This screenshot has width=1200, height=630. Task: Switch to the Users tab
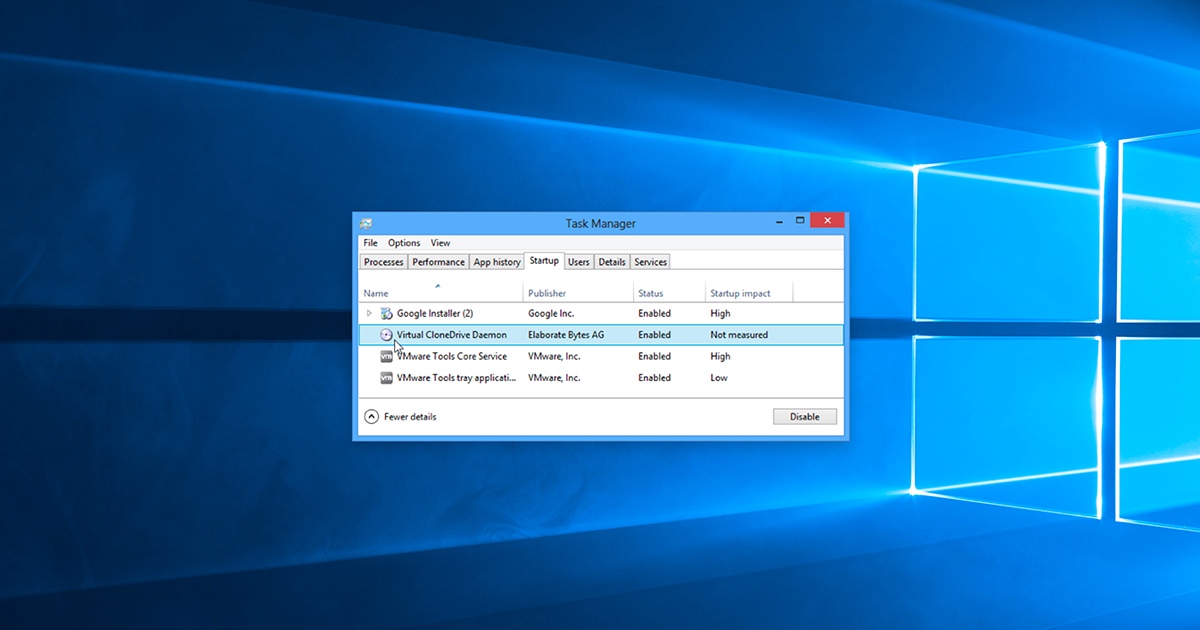tap(579, 262)
